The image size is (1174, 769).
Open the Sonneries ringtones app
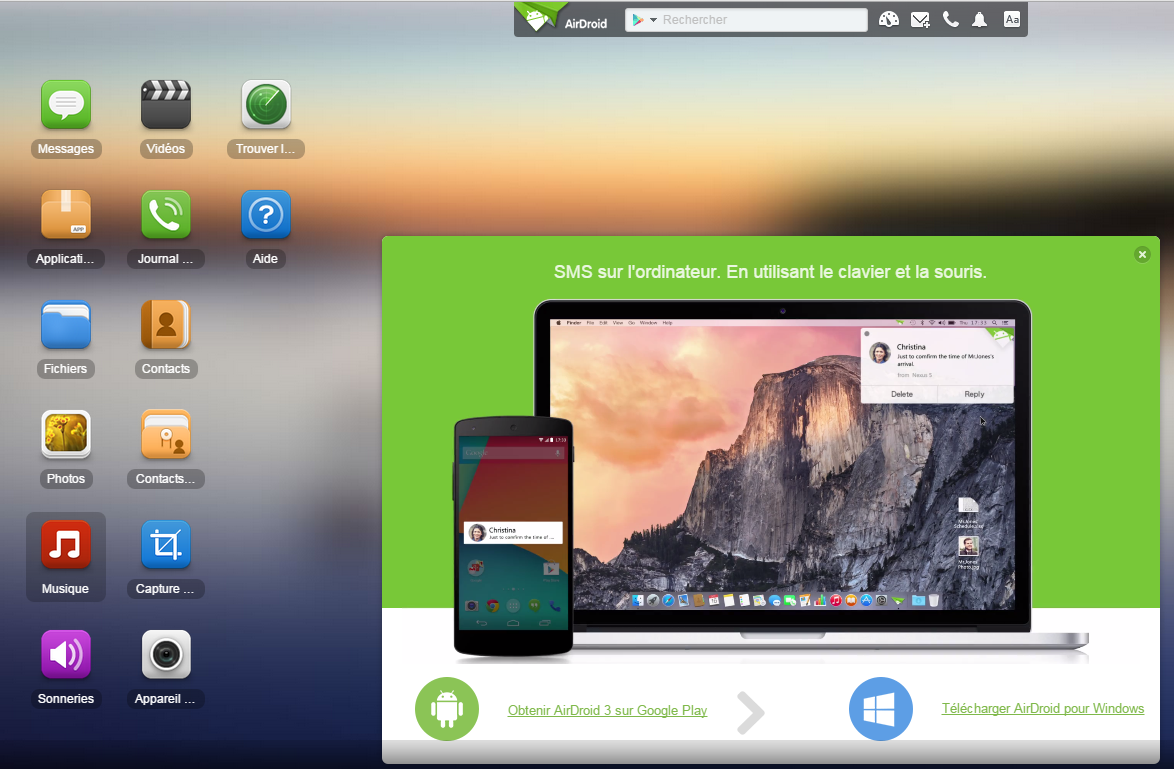point(66,655)
